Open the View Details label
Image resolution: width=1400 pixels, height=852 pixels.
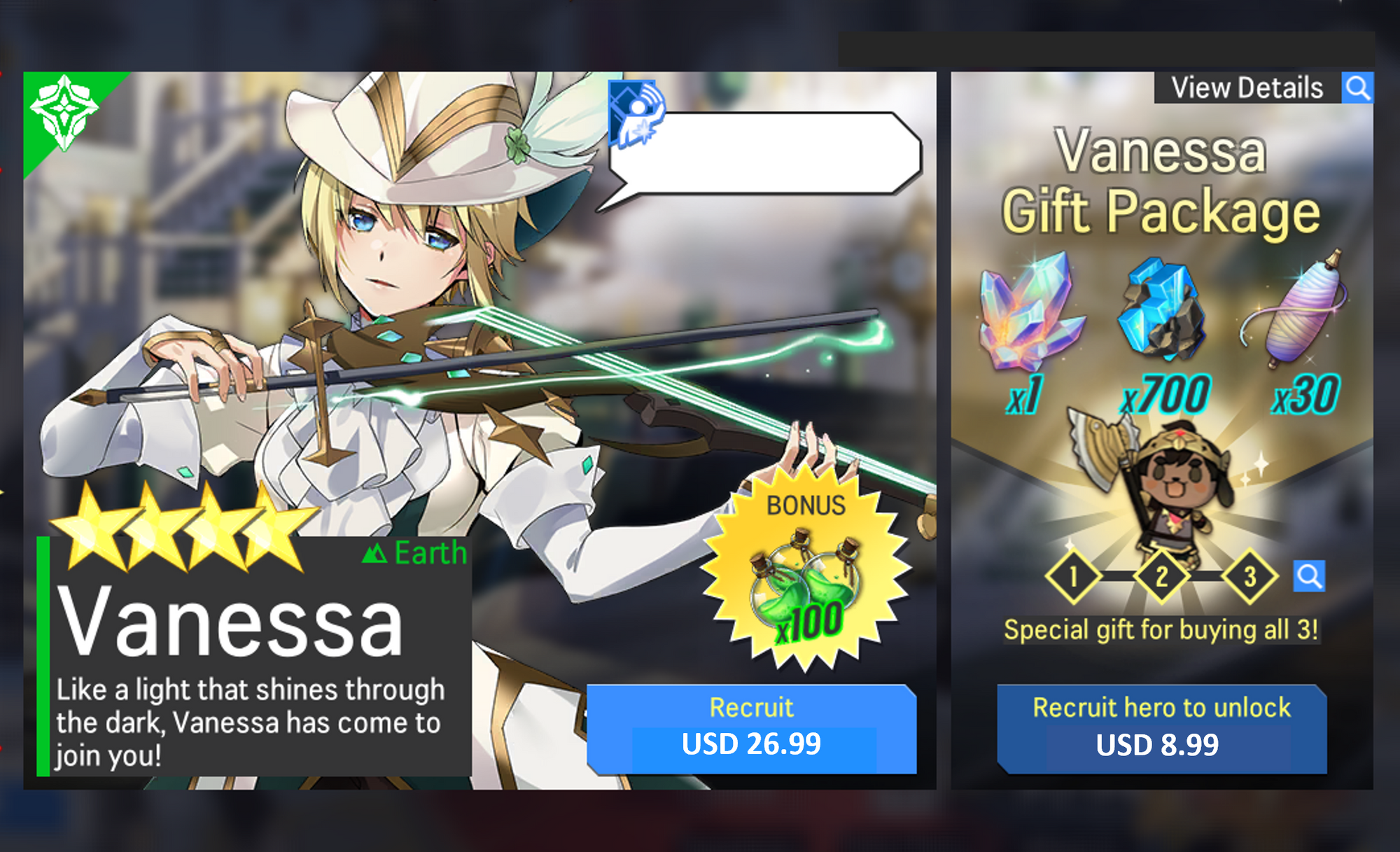point(1247,88)
